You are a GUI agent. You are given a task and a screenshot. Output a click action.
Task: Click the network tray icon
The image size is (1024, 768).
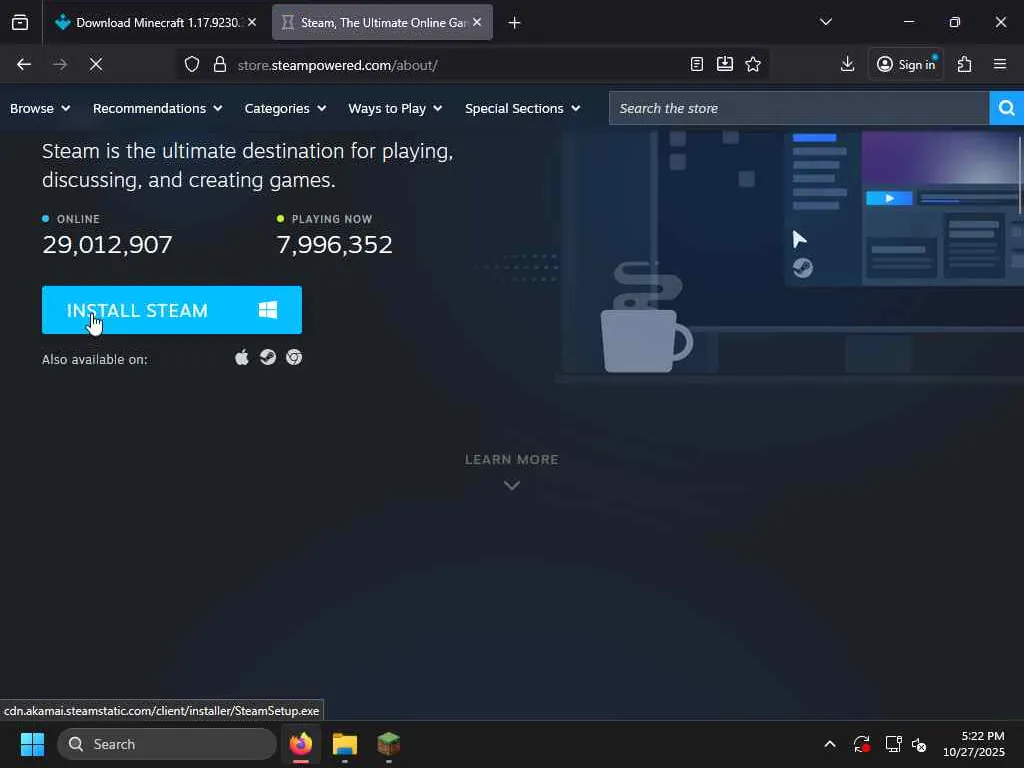(x=893, y=744)
